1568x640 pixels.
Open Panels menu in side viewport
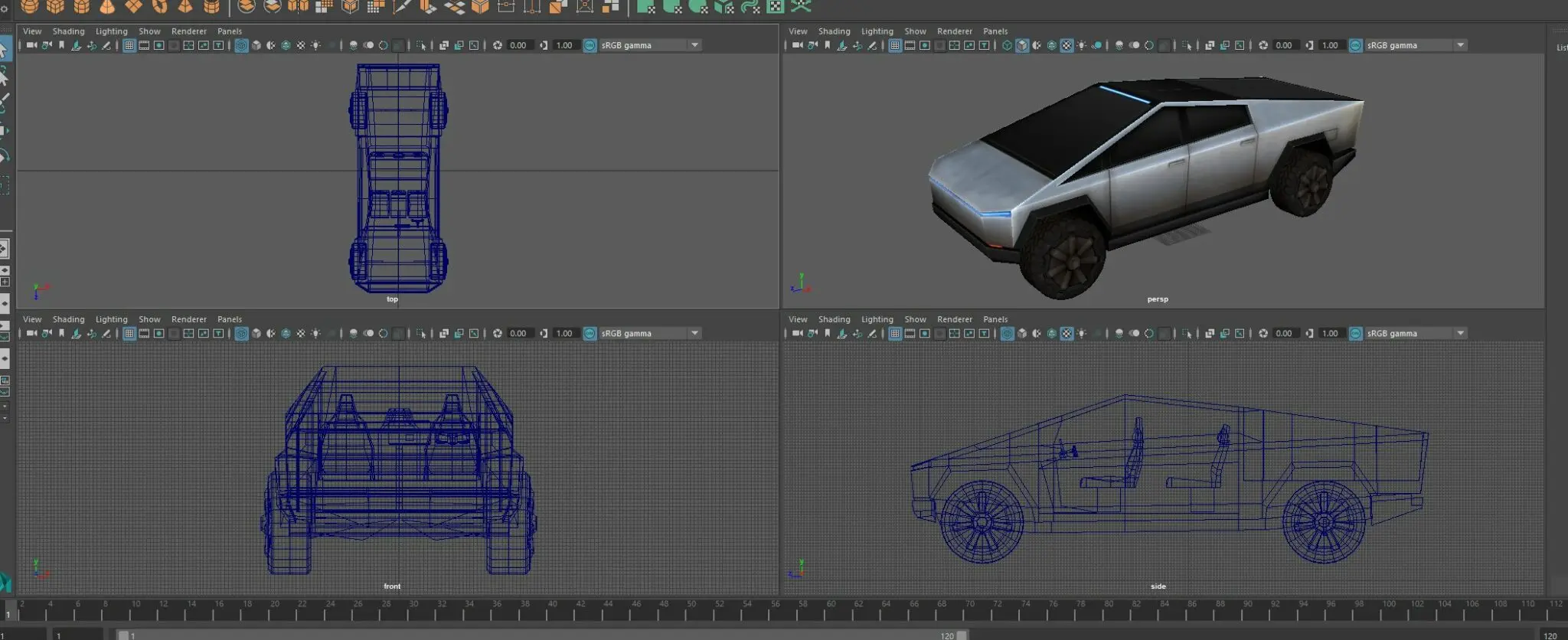pyautogui.click(x=995, y=319)
